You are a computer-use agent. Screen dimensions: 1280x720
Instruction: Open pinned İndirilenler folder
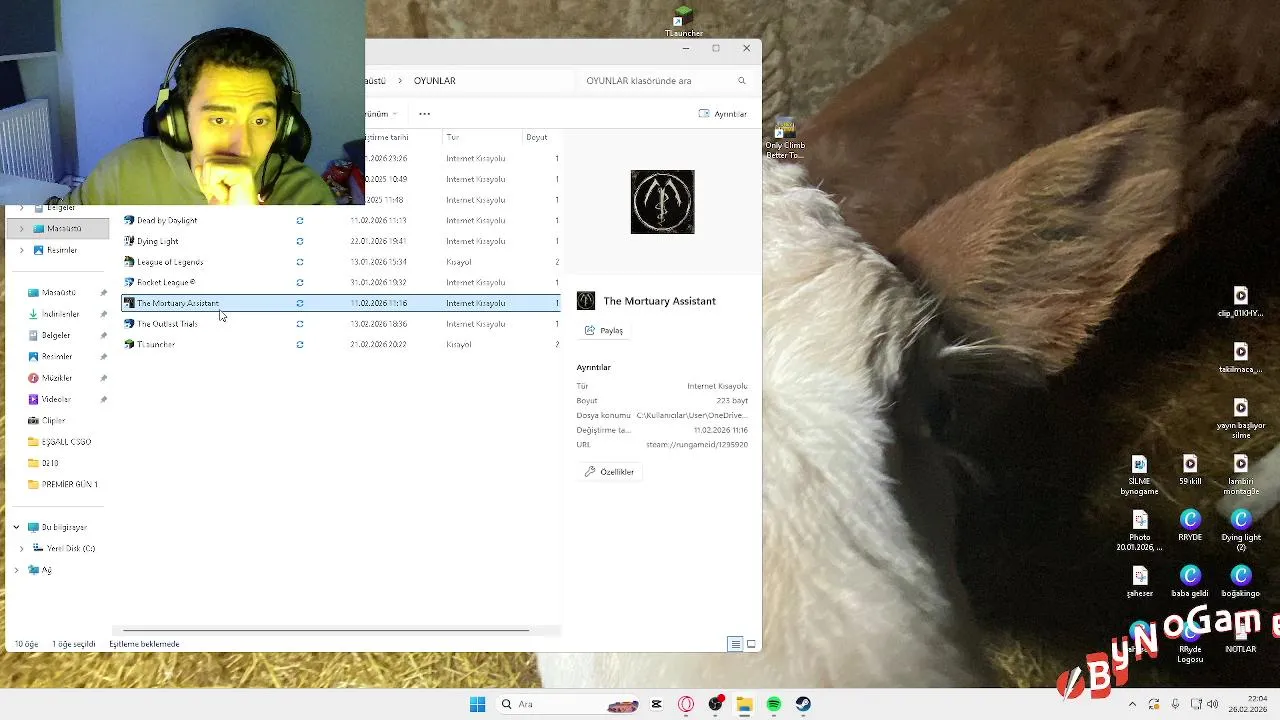tap(58, 314)
